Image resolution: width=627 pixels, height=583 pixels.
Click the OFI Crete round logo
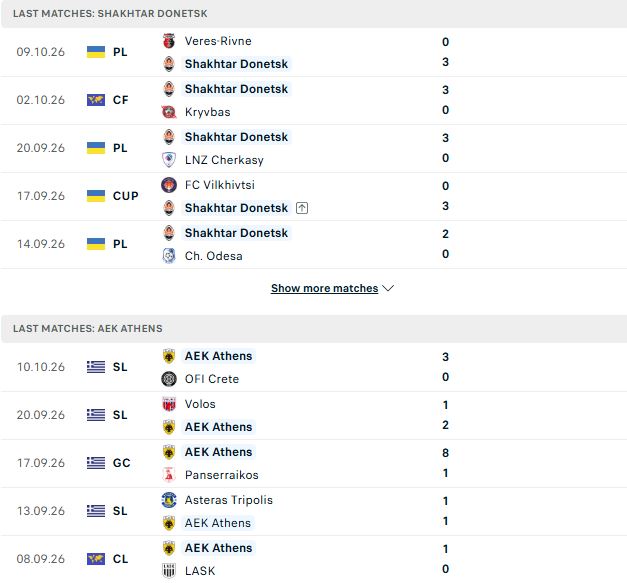(169, 379)
